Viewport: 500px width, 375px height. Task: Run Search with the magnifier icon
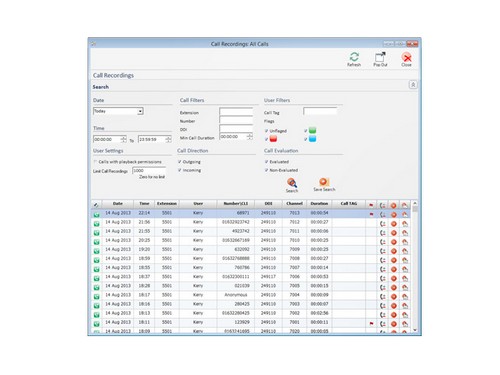pyautogui.click(x=292, y=183)
